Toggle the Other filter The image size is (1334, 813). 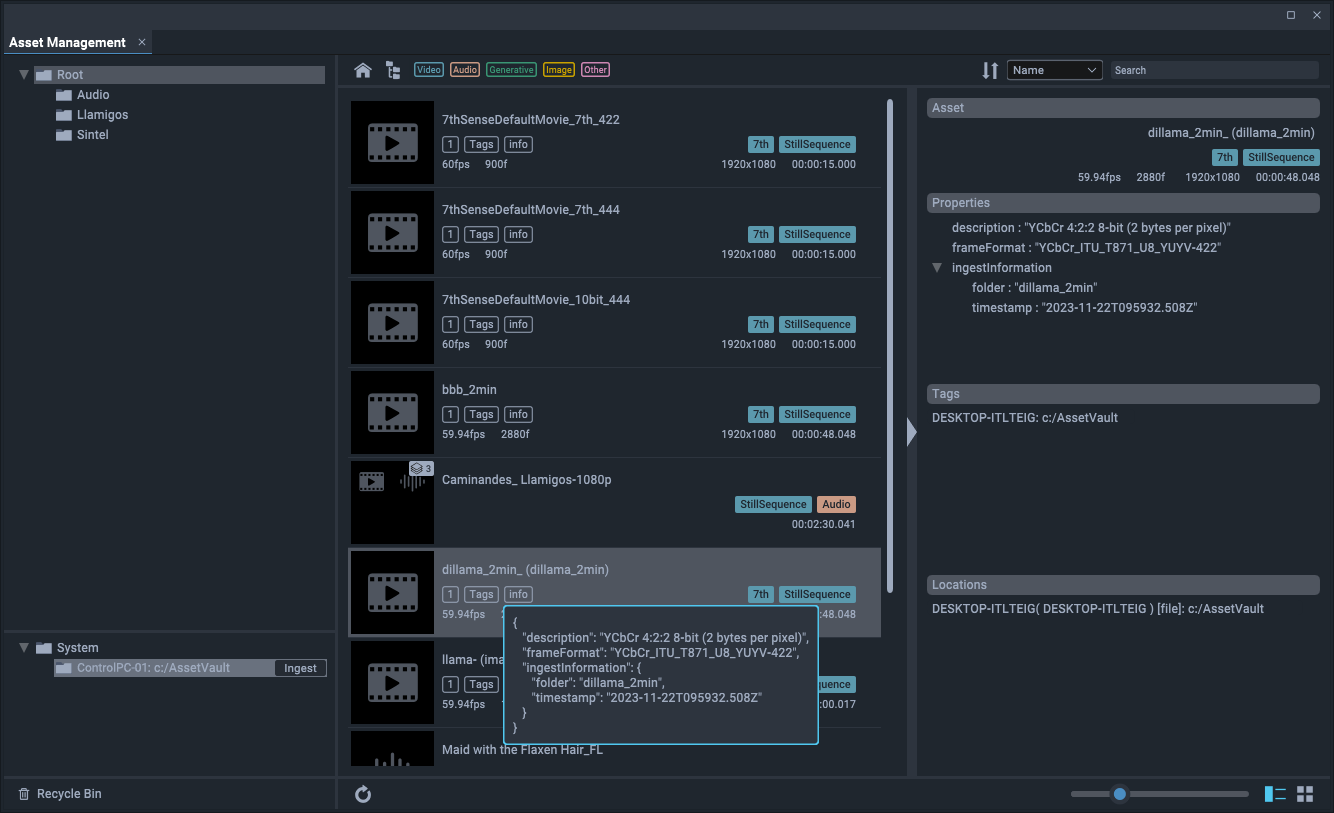click(x=596, y=70)
